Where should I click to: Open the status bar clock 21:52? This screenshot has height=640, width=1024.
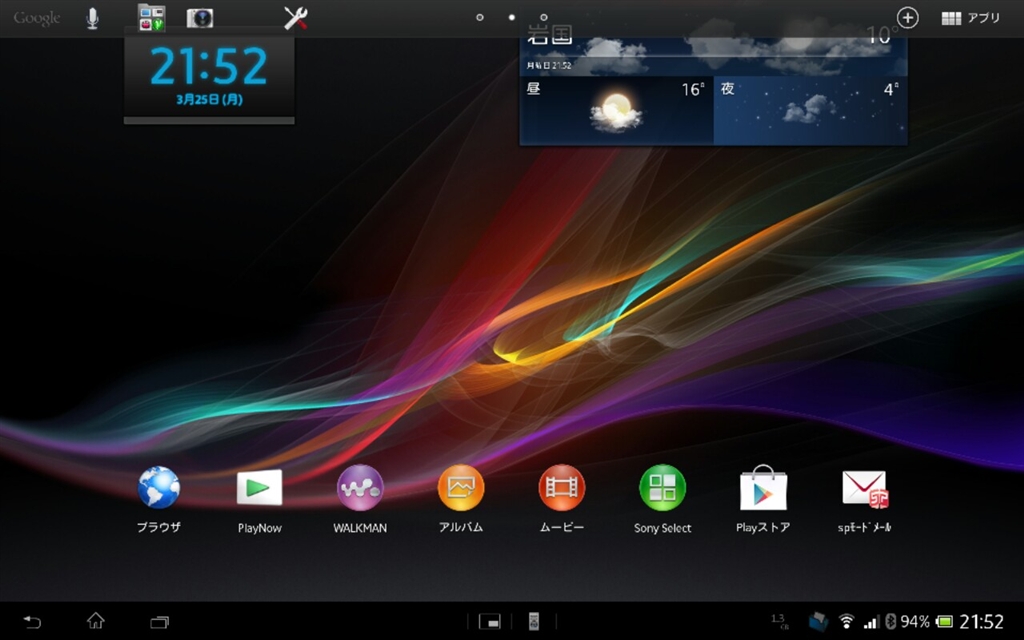point(981,622)
